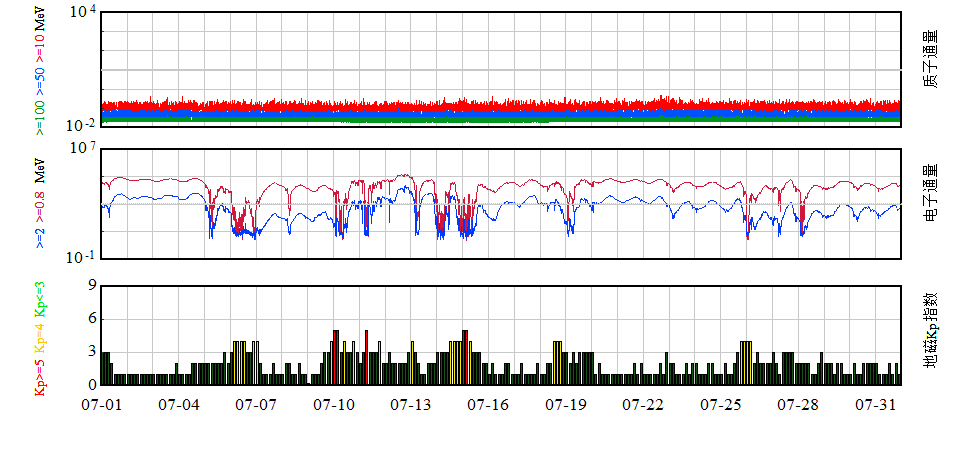The height and width of the screenshot is (472, 960).
Task: Click the MeV unit on electron flux axis
Action: click(x=40, y=171)
